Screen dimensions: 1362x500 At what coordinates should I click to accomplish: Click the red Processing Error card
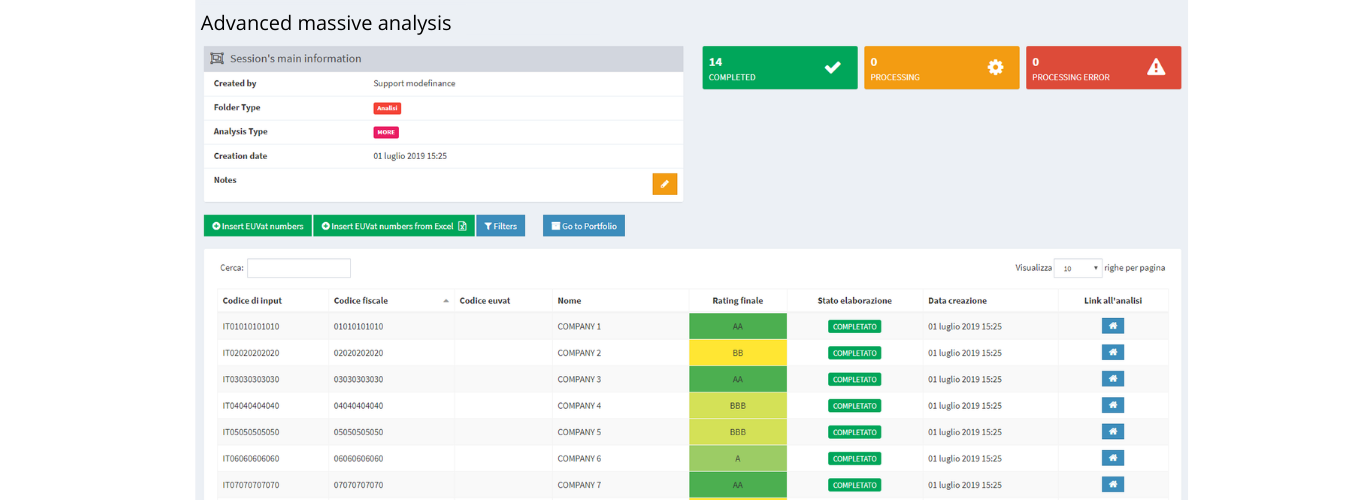click(x=1103, y=68)
